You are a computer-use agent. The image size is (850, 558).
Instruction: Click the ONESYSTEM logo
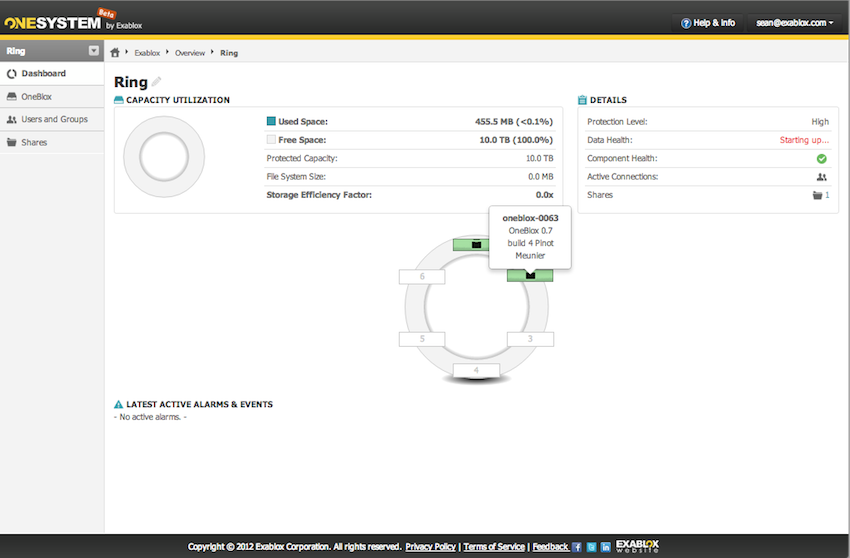(53, 23)
